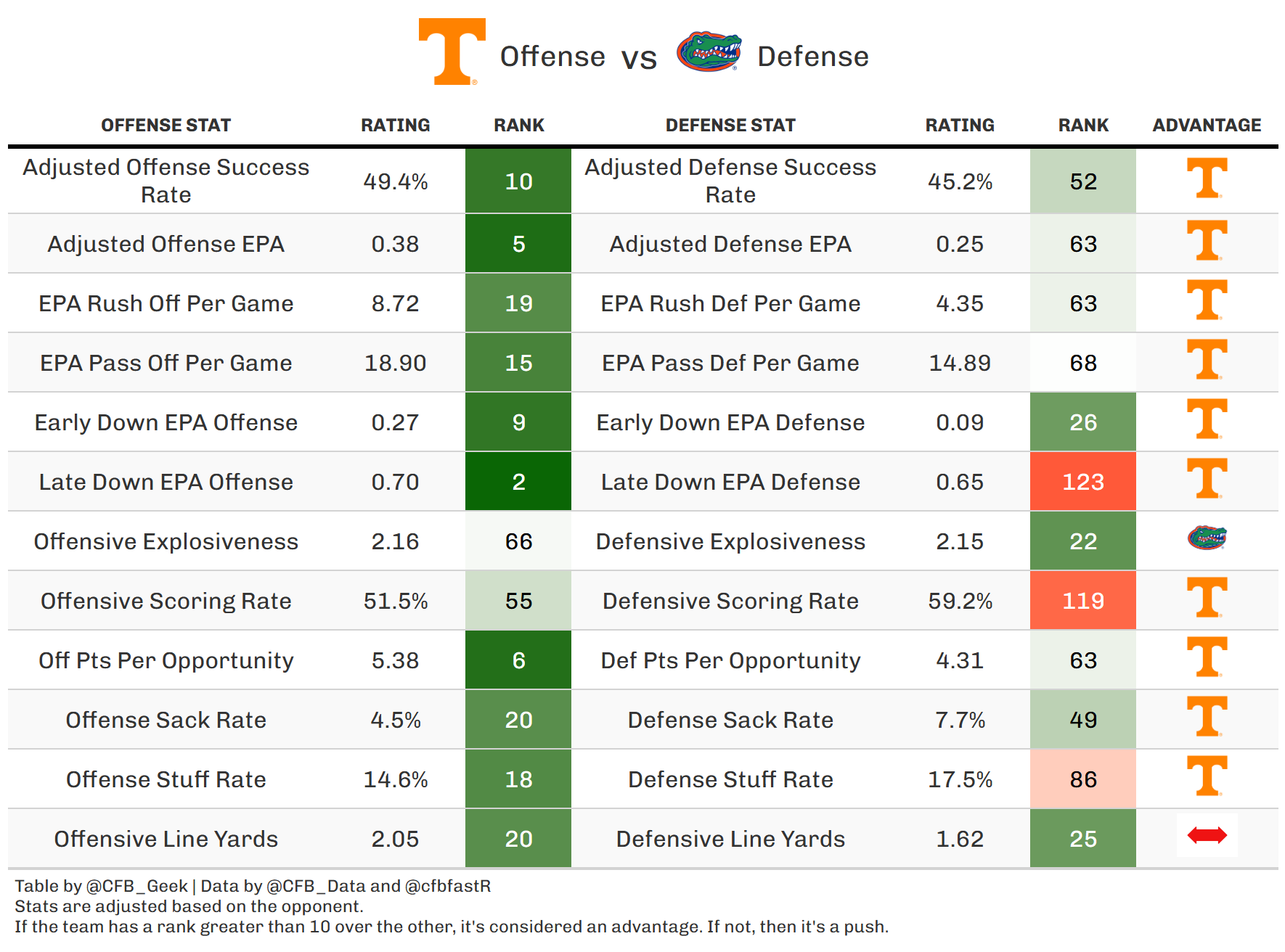1285x952 pixels.
Task: Click the Tennessee logo in the Success Rate row
Action: 1207,178
